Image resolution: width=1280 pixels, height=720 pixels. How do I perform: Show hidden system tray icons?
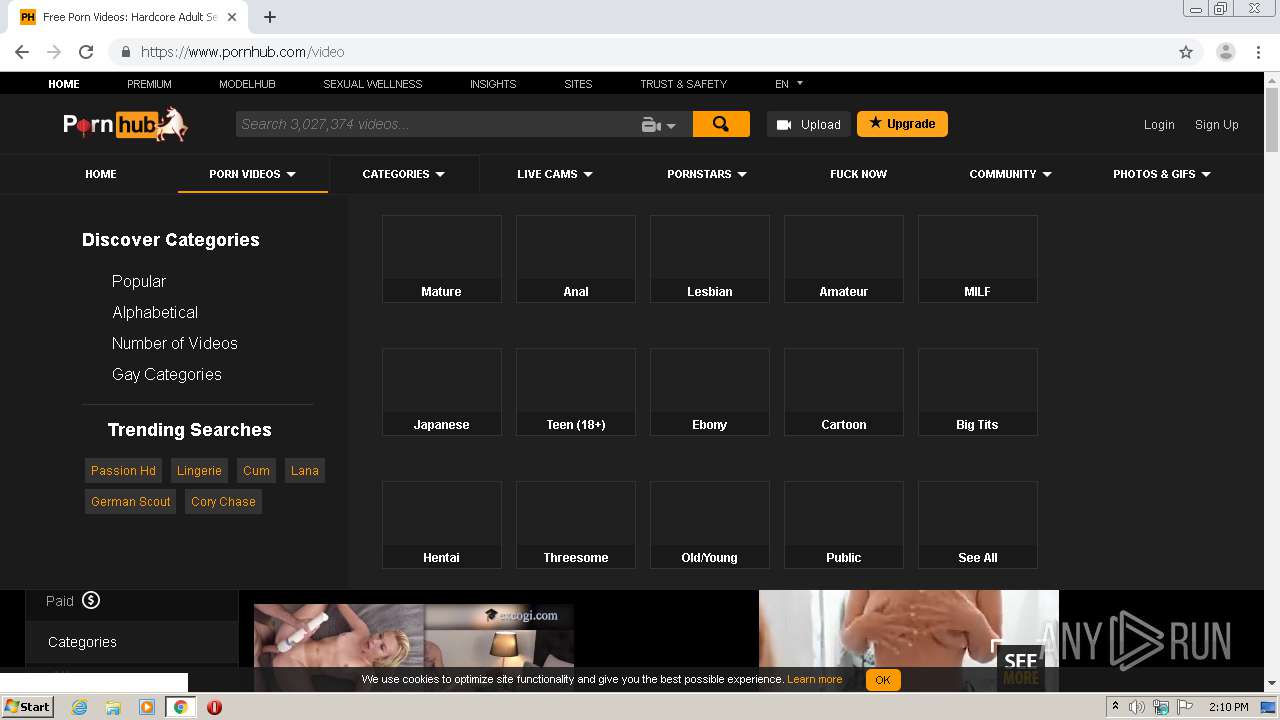coord(1115,706)
